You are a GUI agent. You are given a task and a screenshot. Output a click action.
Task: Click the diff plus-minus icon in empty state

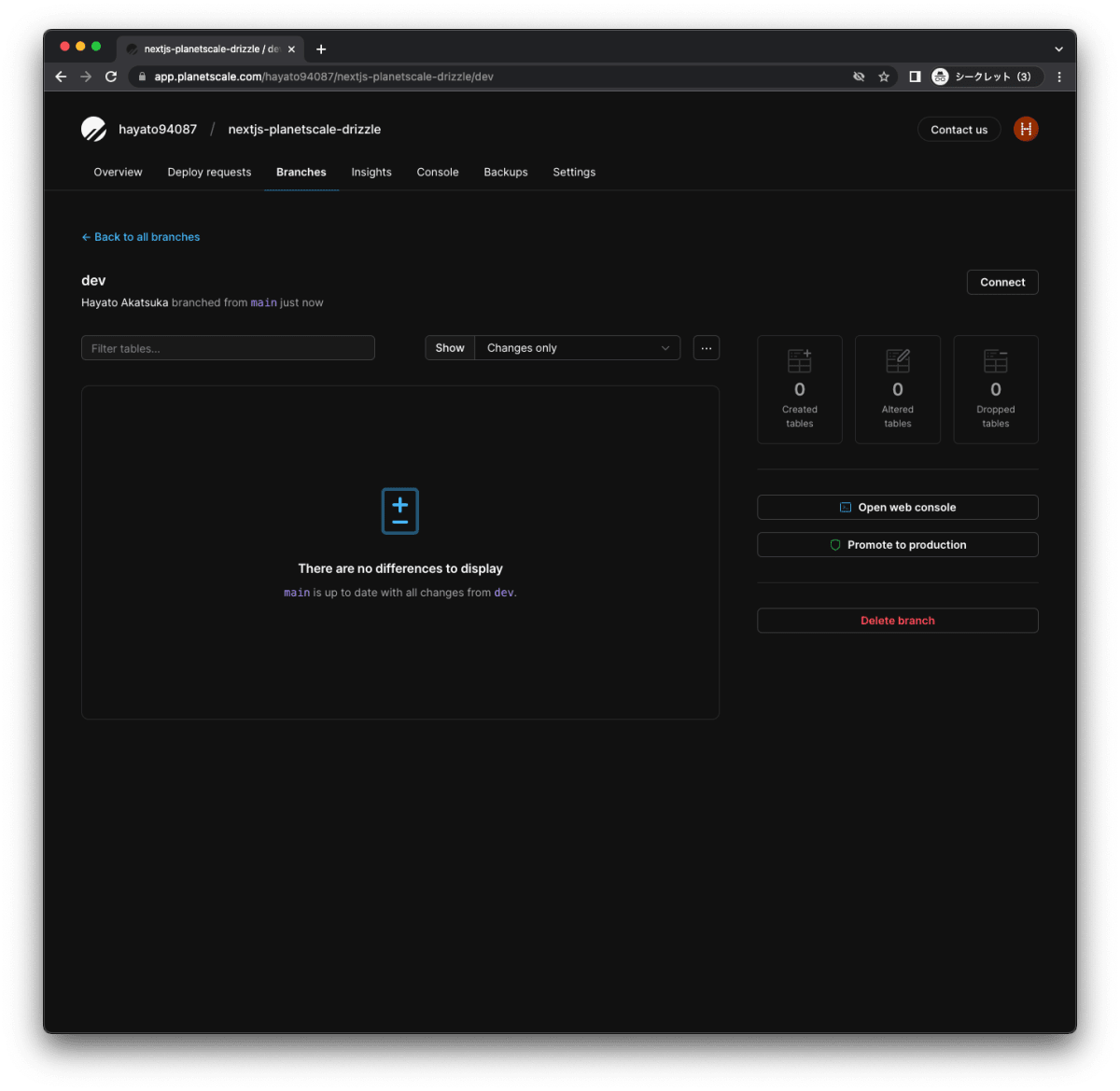400,511
